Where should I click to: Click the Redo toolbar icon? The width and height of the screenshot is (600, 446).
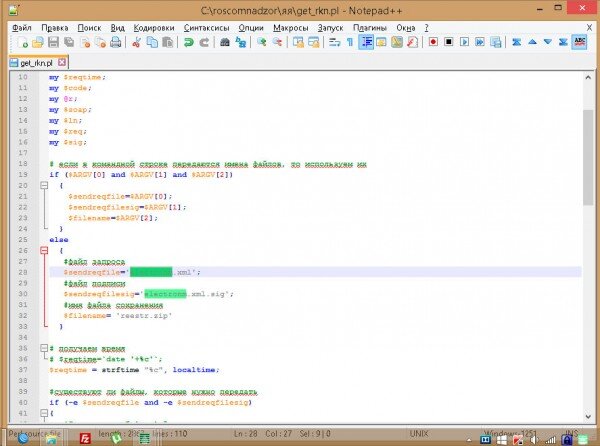[204, 42]
